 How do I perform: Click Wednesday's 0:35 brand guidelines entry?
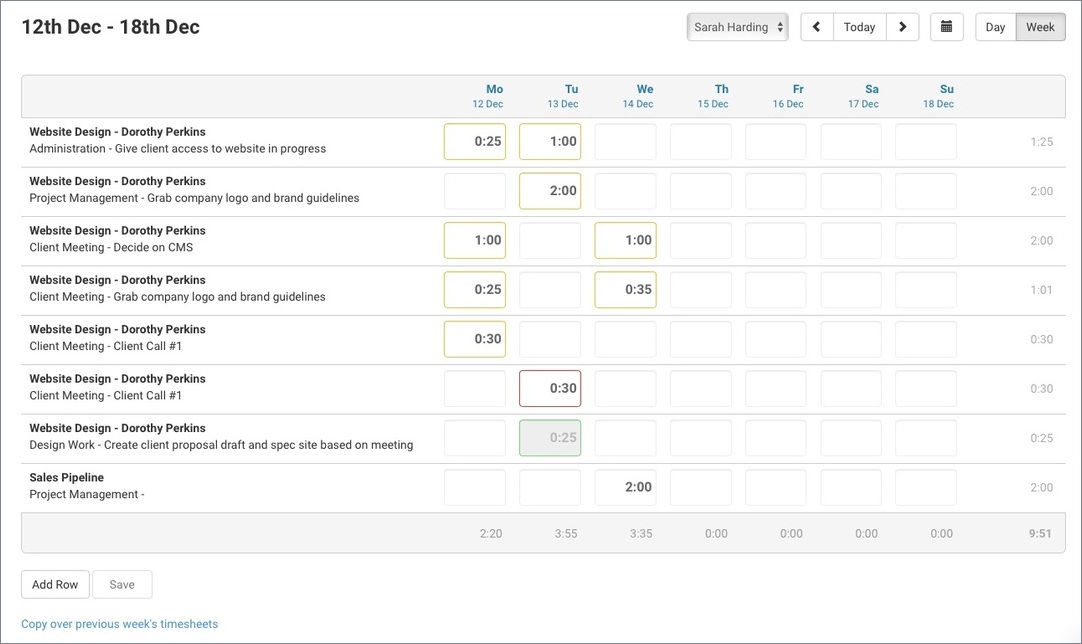[625, 289]
